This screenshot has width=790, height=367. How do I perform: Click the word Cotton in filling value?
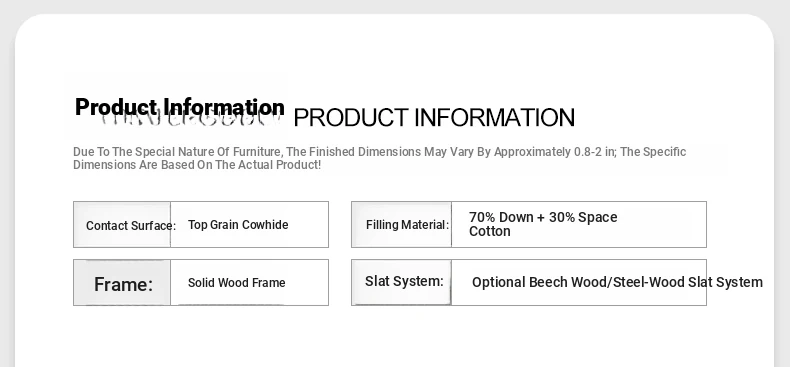(x=490, y=231)
